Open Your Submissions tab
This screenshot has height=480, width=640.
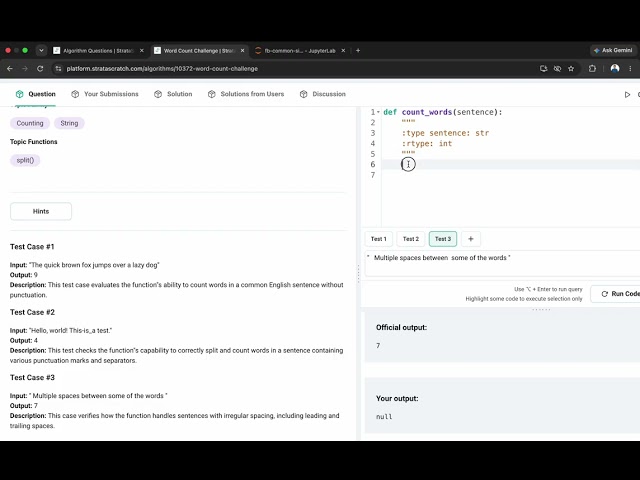[x=105, y=94]
